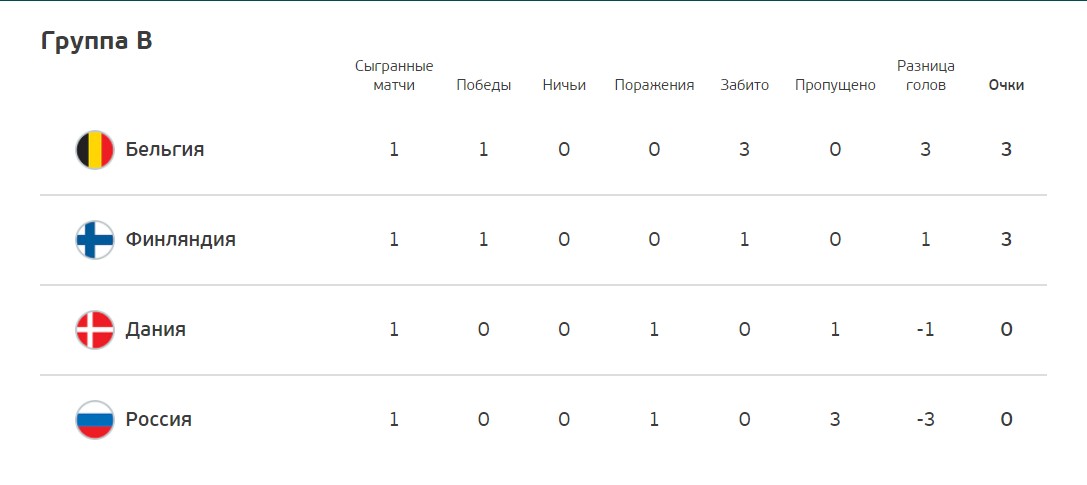Click the Забито column header

[x=745, y=85]
